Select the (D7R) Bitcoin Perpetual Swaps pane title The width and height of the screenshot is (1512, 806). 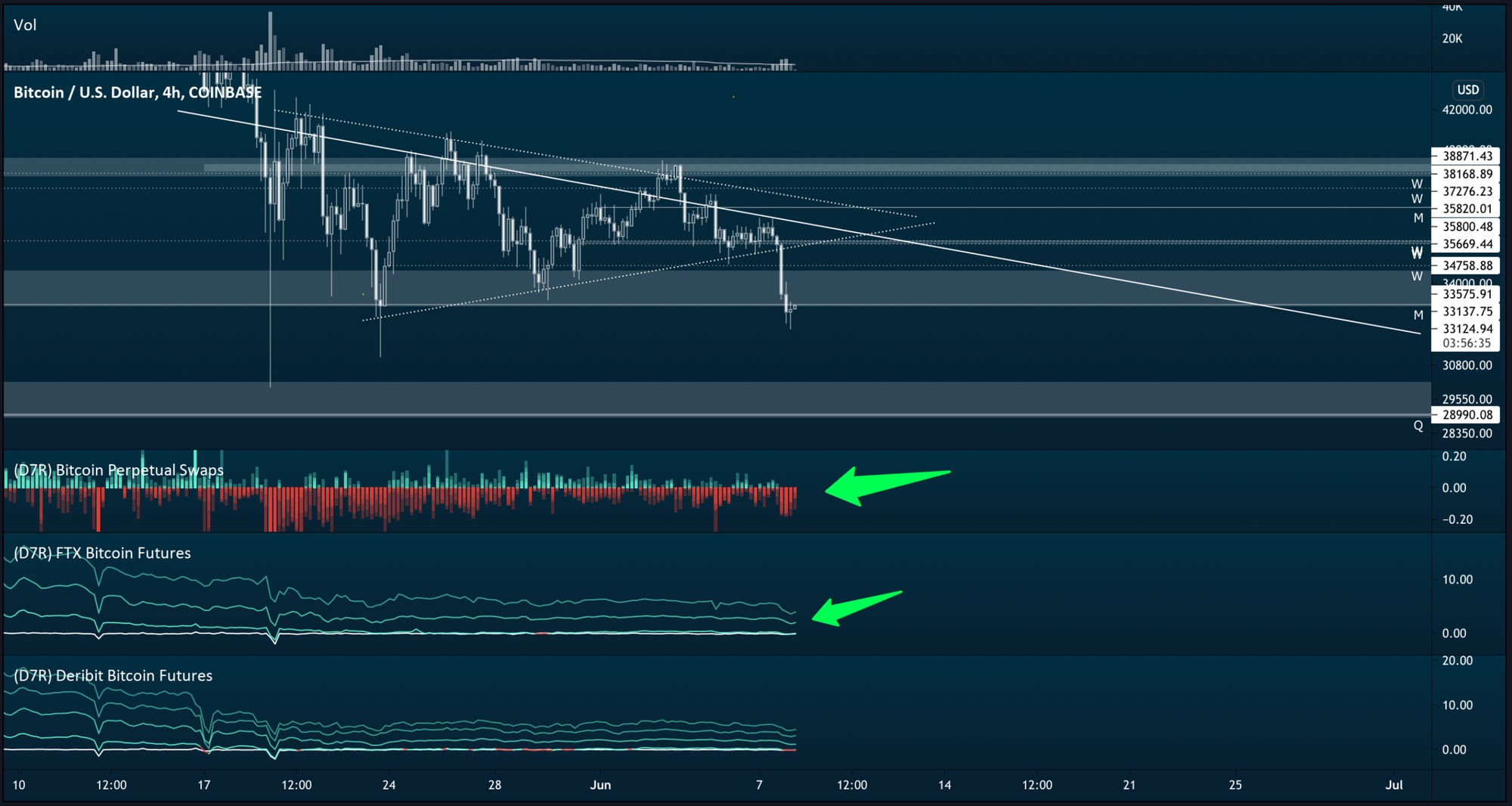coord(119,470)
